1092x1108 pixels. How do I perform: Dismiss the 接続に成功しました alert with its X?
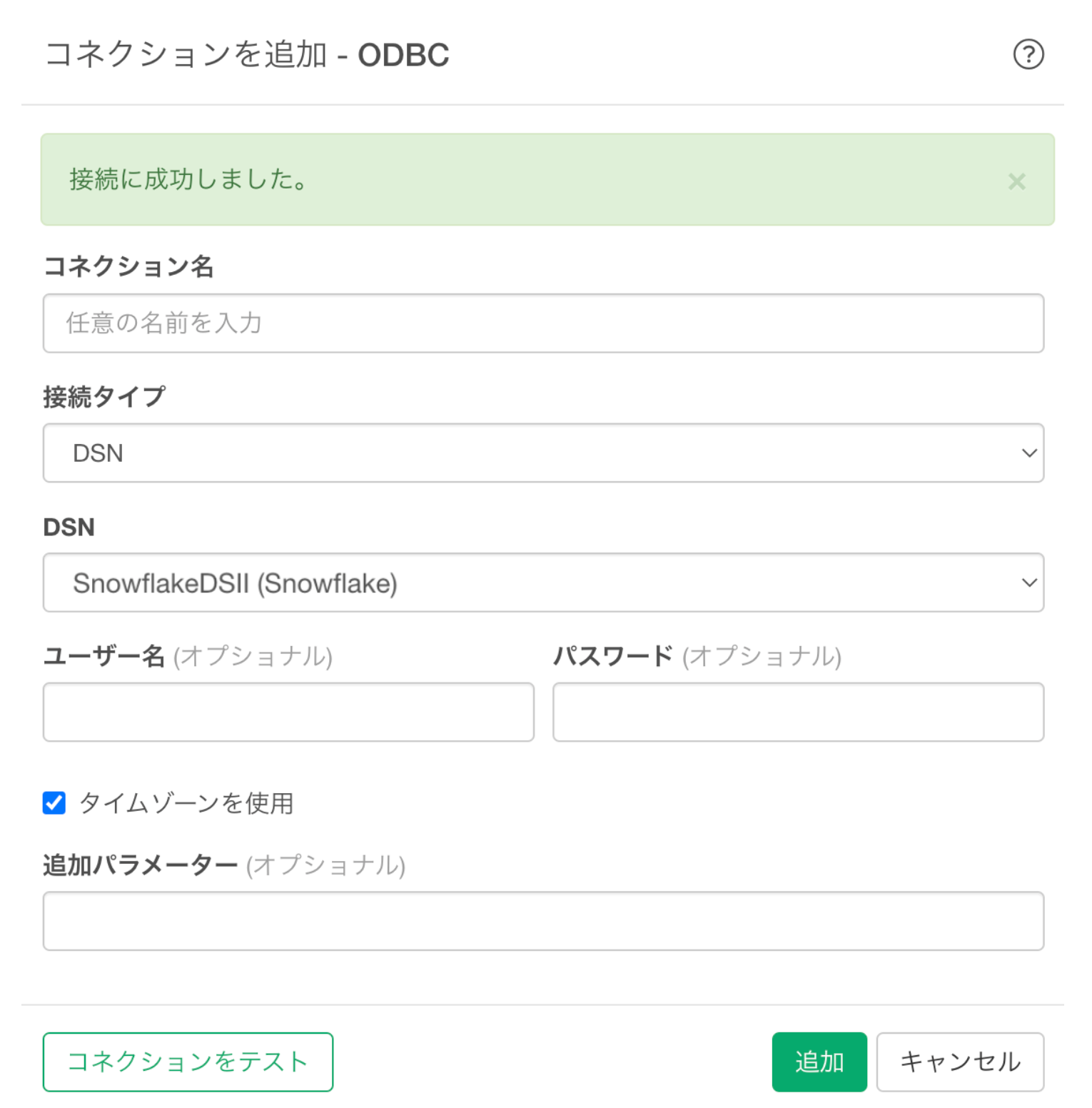(x=1017, y=181)
